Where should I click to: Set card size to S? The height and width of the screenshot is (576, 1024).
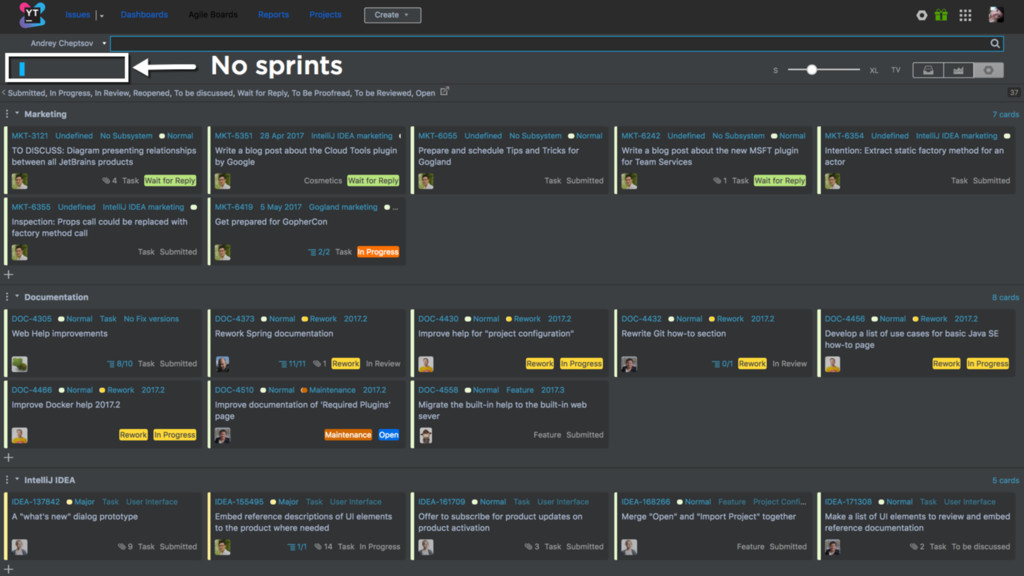click(776, 70)
